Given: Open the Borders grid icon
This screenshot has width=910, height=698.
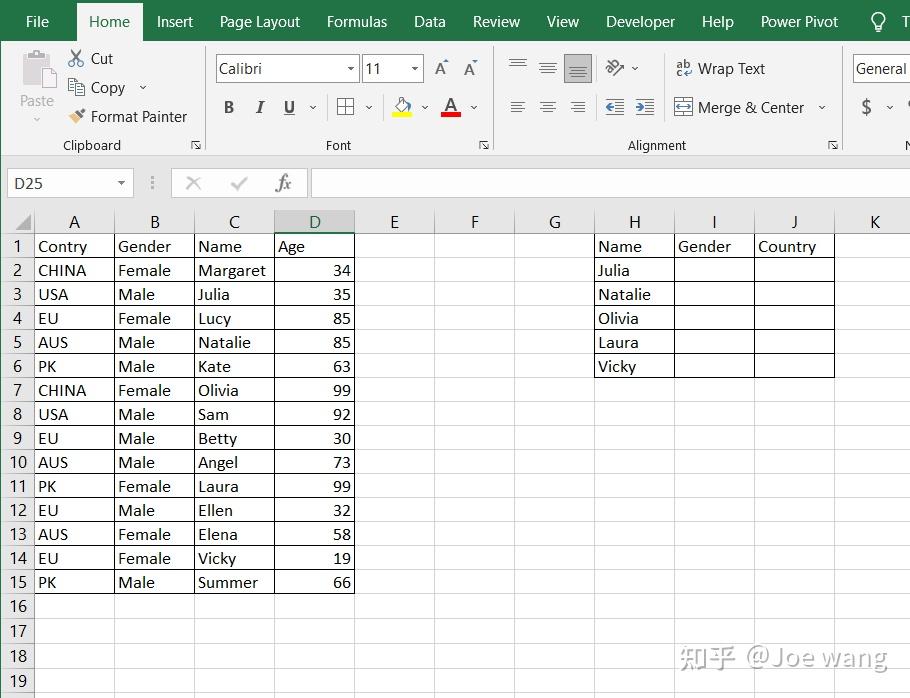Looking at the screenshot, I should (x=345, y=107).
